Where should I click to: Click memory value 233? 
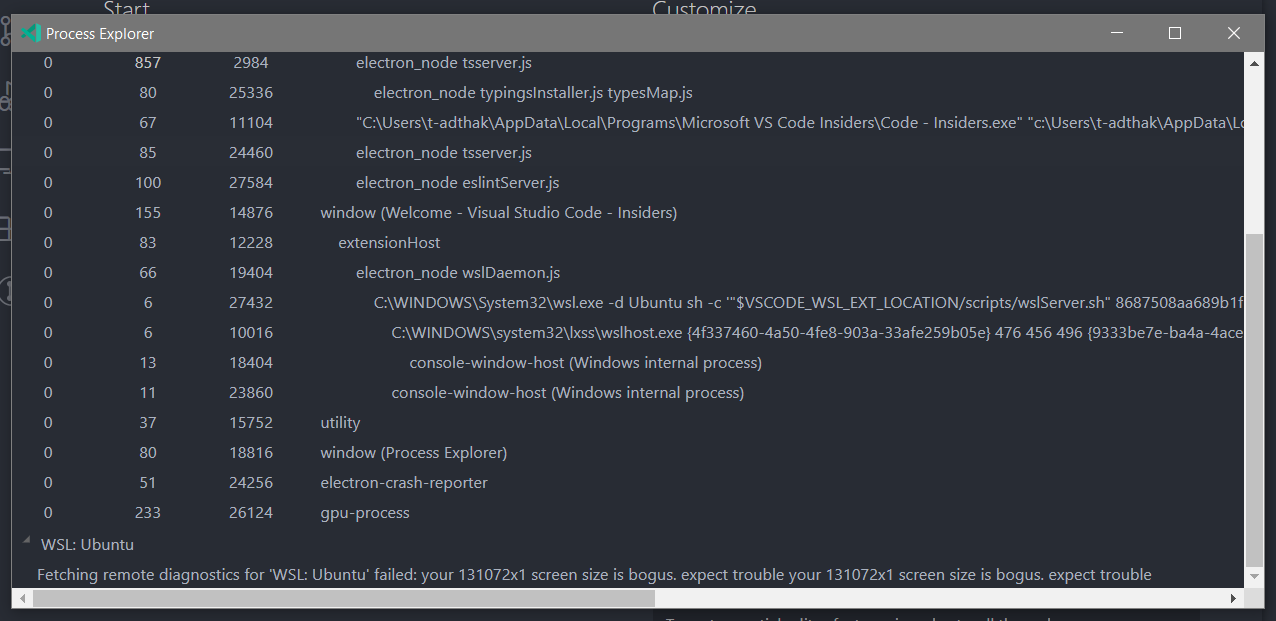click(x=148, y=513)
